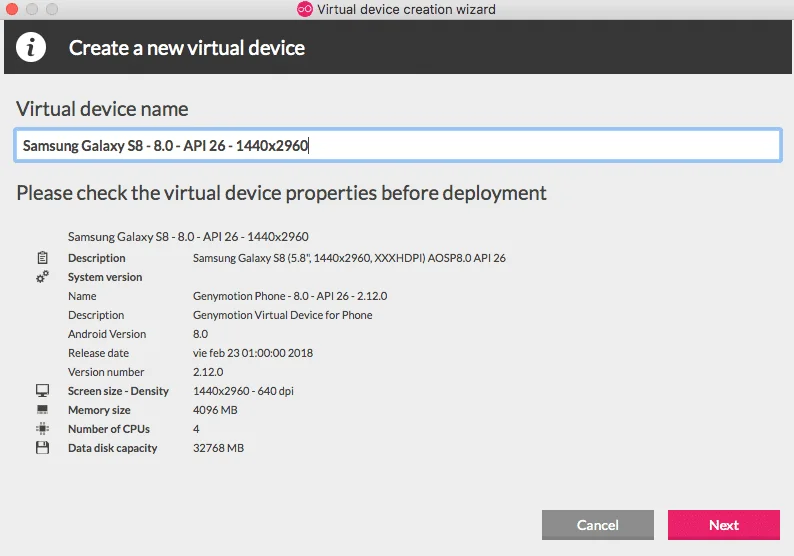Click the clipboard icon beside Description
Image resolution: width=794 pixels, height=556 pixels.
43,258
